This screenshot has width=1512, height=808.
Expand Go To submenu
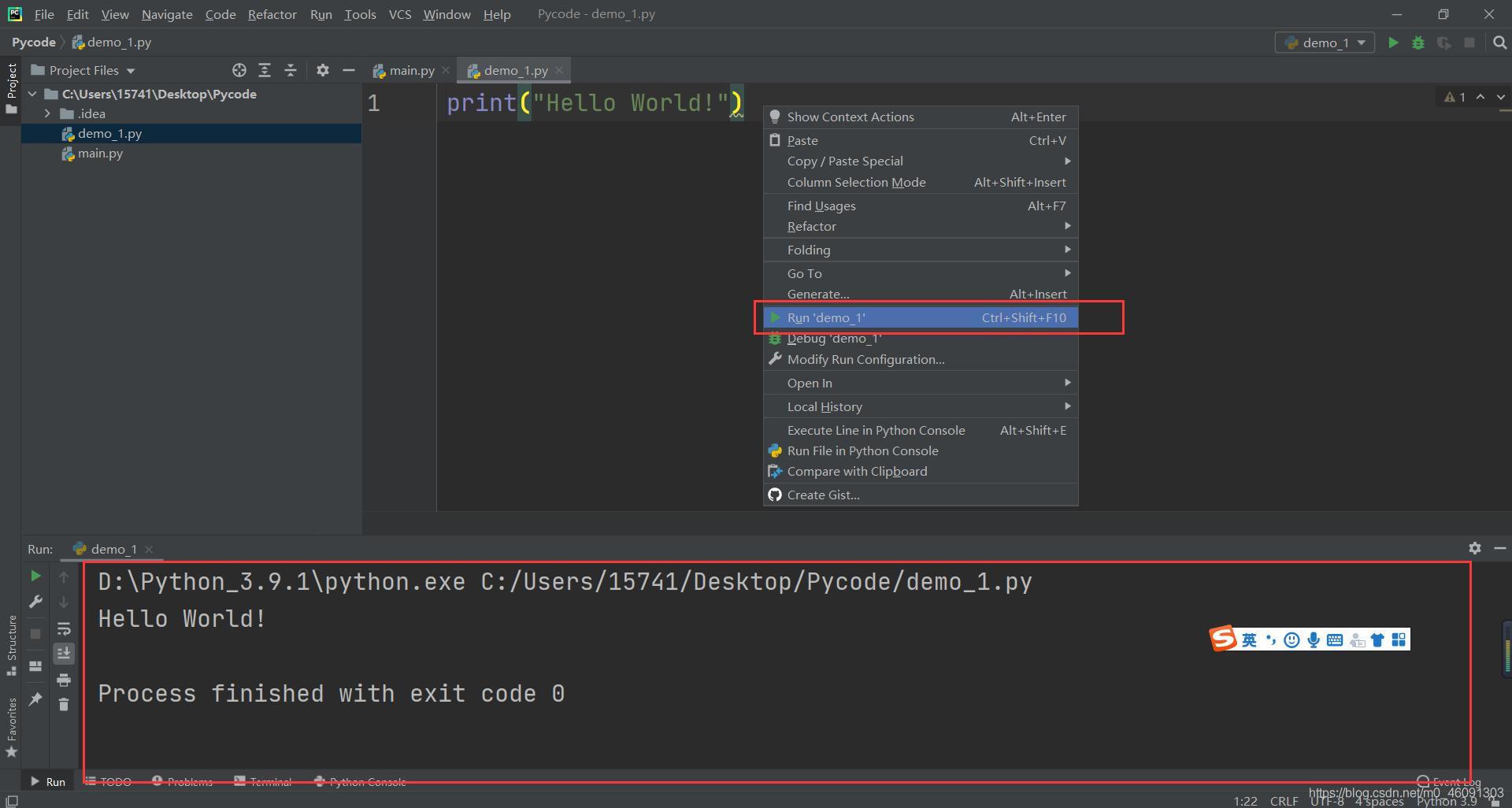(x=921, y=273)
